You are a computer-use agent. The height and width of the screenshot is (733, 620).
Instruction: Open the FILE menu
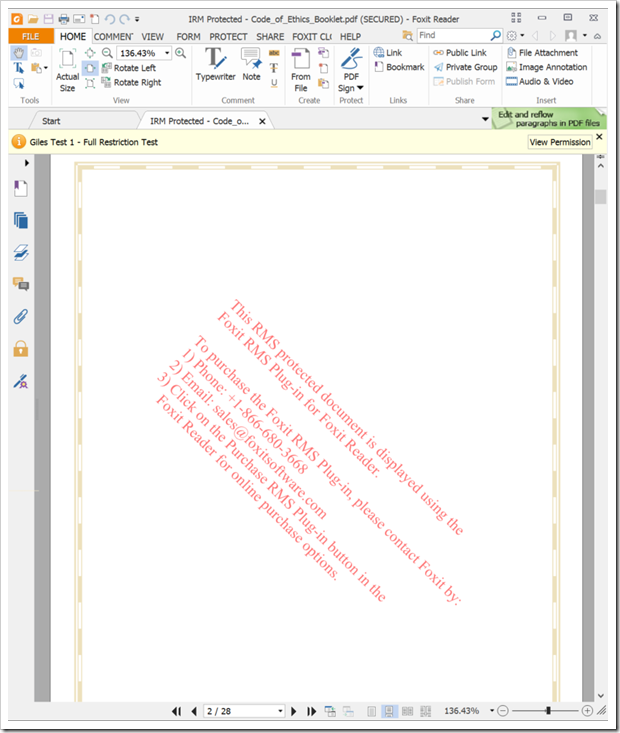point(30,37)
